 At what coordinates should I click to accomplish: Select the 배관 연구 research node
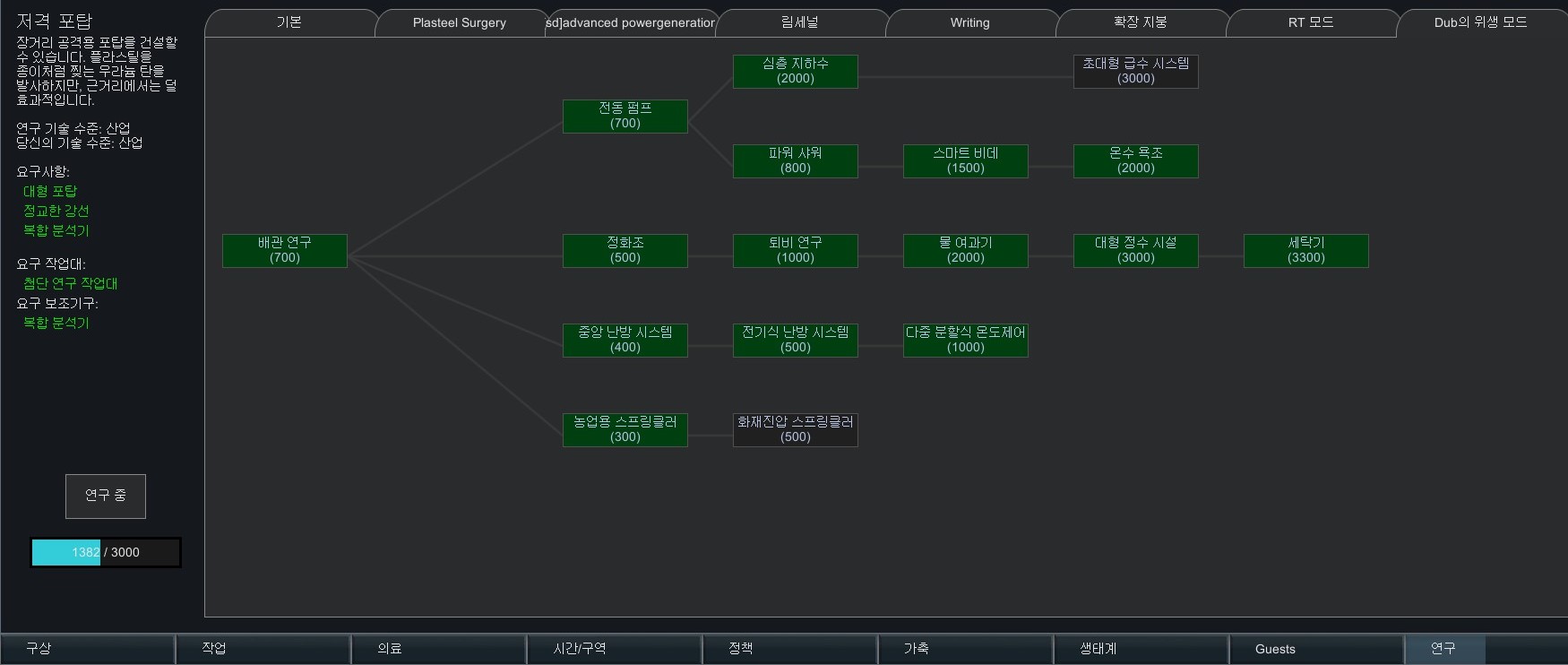click(x=284, y=250)
